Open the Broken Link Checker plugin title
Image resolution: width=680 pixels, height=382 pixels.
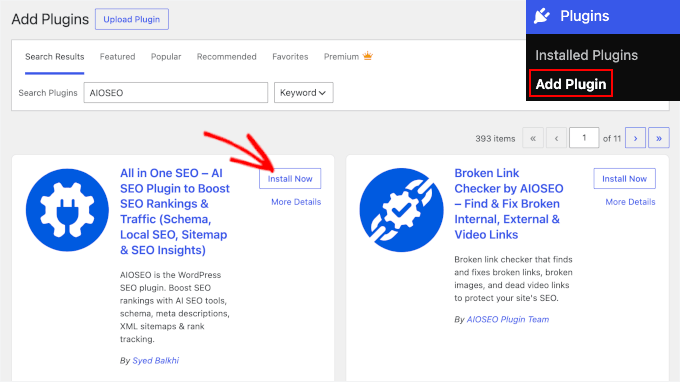(x=509, y=204)
